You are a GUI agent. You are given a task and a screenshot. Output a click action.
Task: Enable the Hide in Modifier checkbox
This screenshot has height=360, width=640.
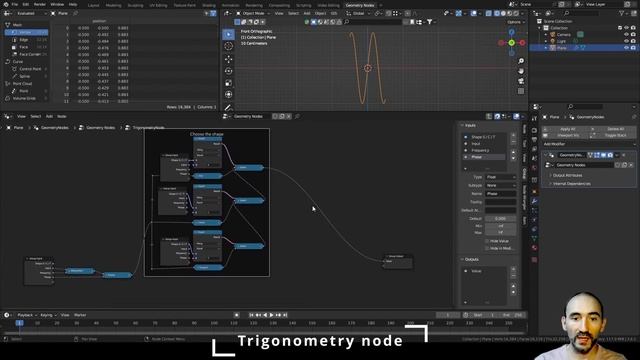tap(487, 248)
